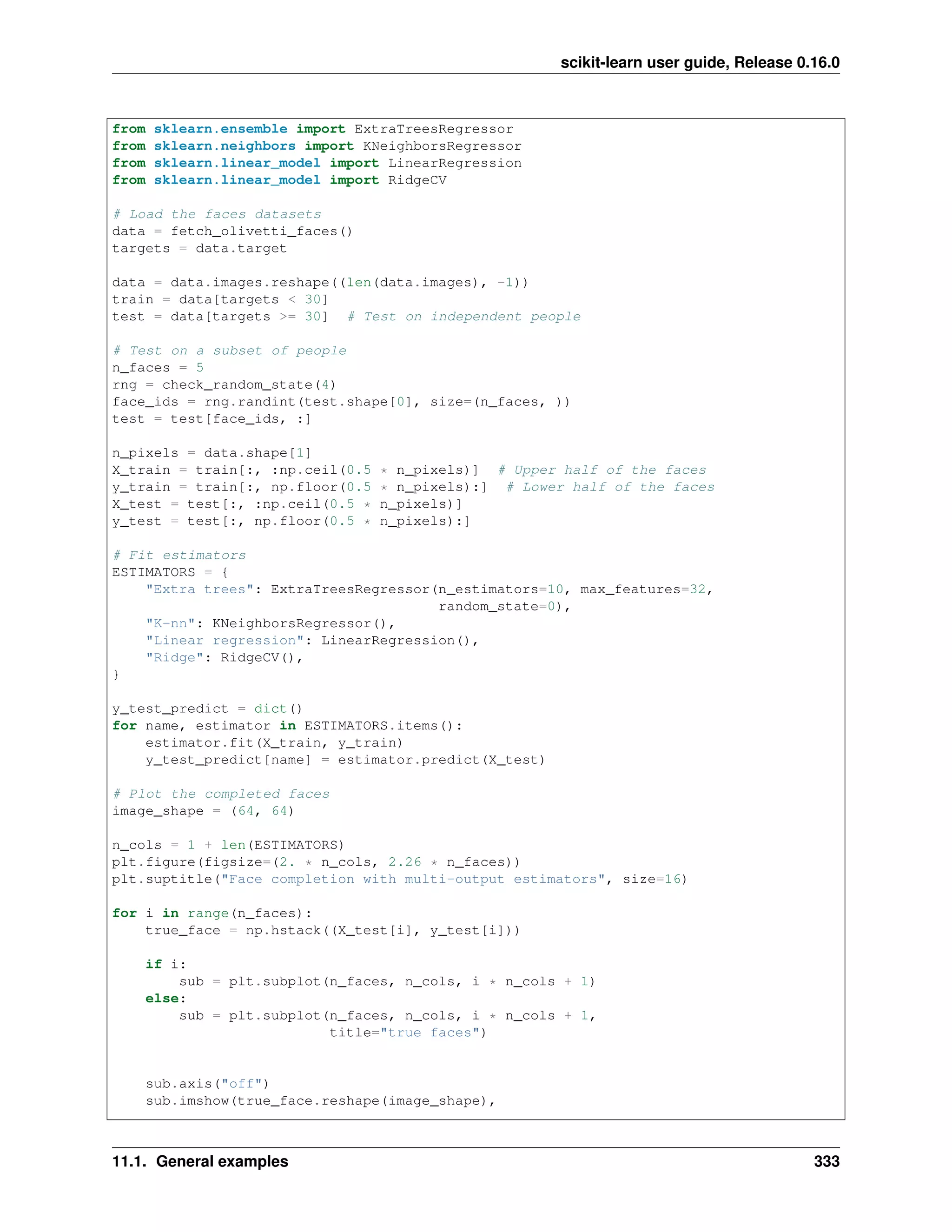
Task: Click the 'X_test = test[:, :np.ceil' line
Action: tap(287, 504)
